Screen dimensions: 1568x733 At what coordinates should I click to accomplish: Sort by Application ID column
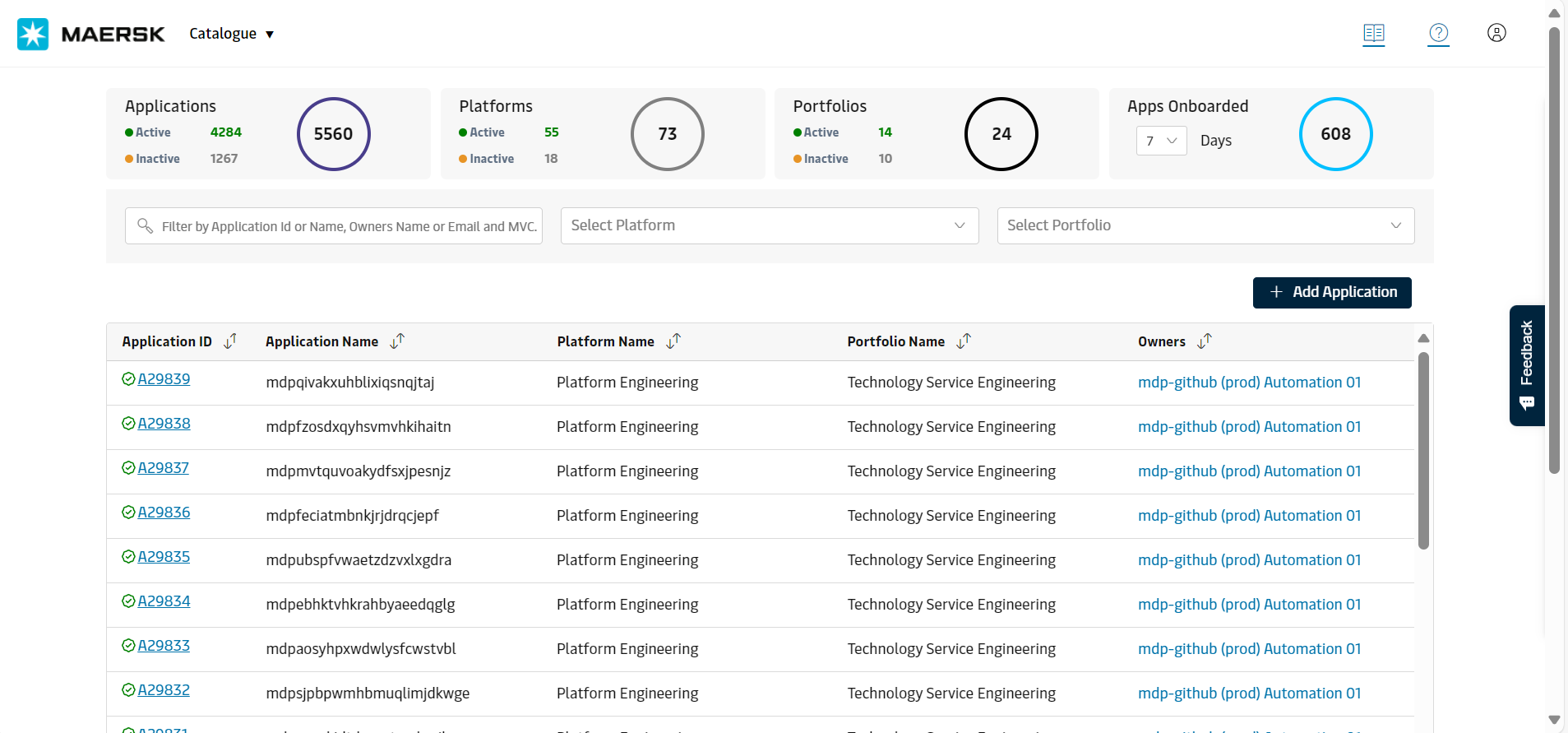click(230, 341)
